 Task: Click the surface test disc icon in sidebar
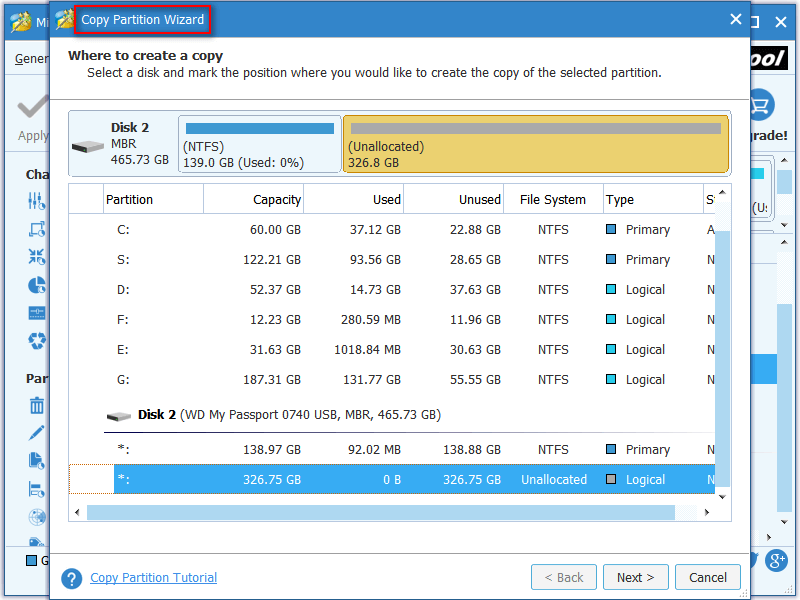37,517
